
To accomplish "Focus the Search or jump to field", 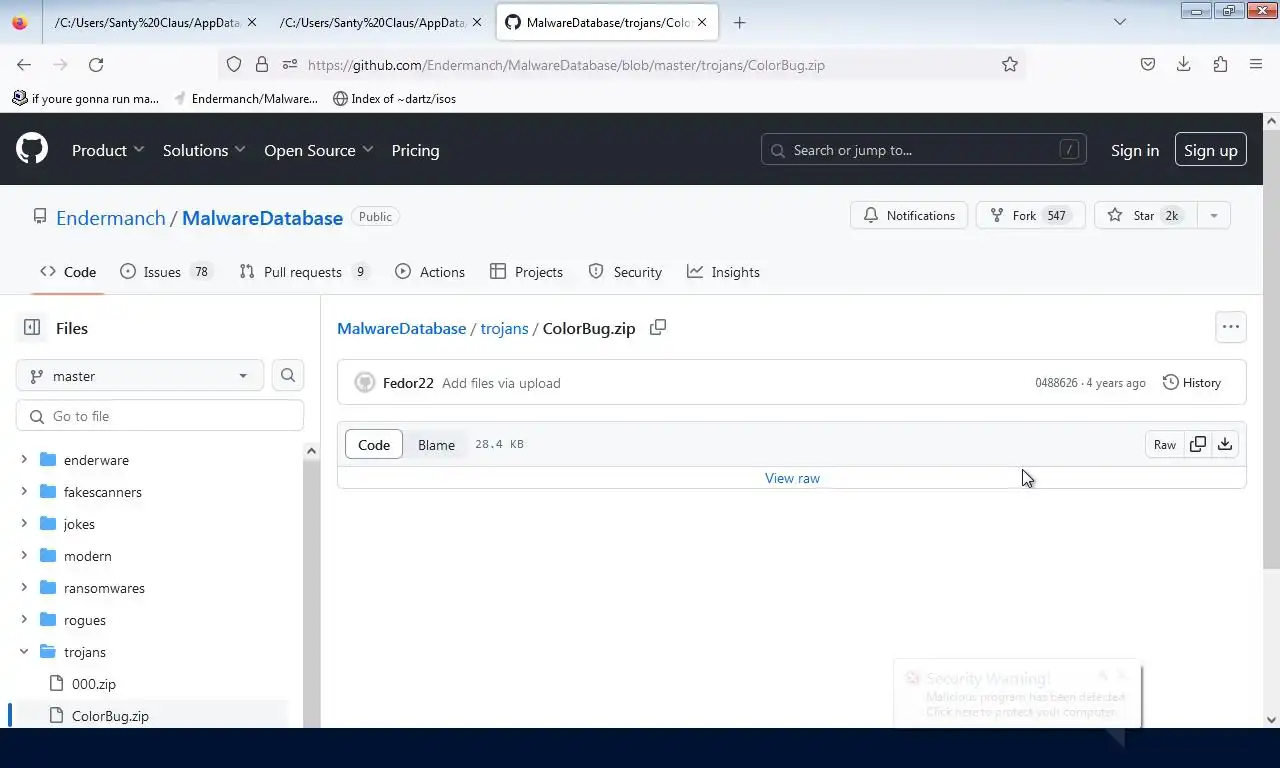I will point(924,150).
